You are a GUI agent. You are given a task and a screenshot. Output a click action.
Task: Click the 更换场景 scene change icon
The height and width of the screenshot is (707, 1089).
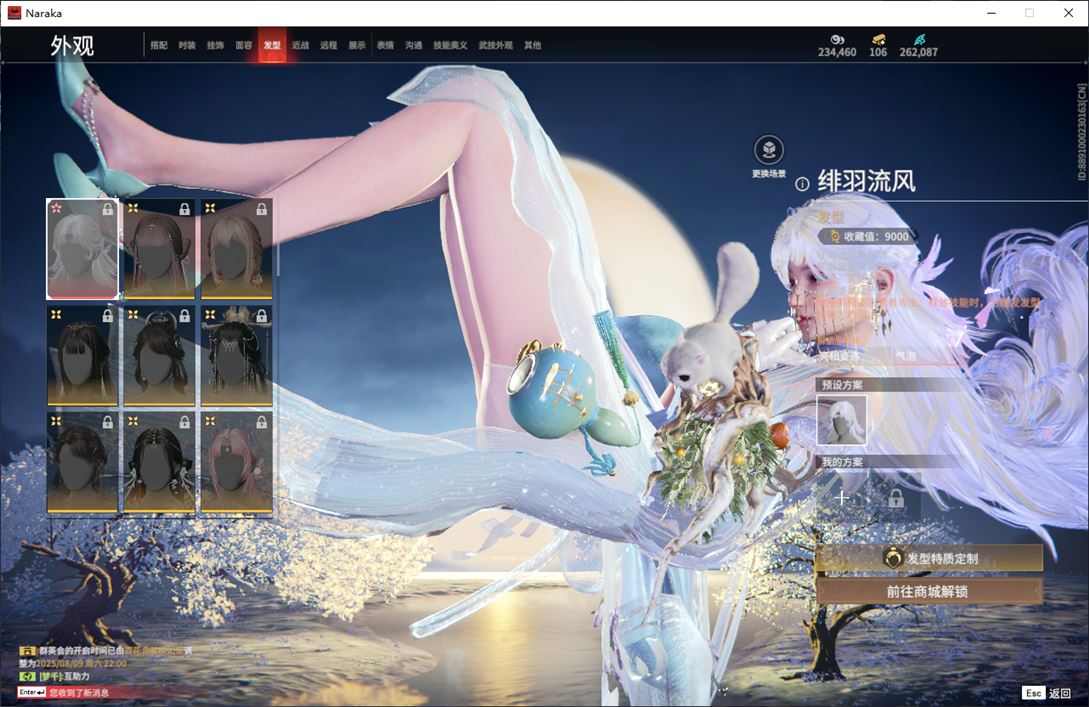769,150
